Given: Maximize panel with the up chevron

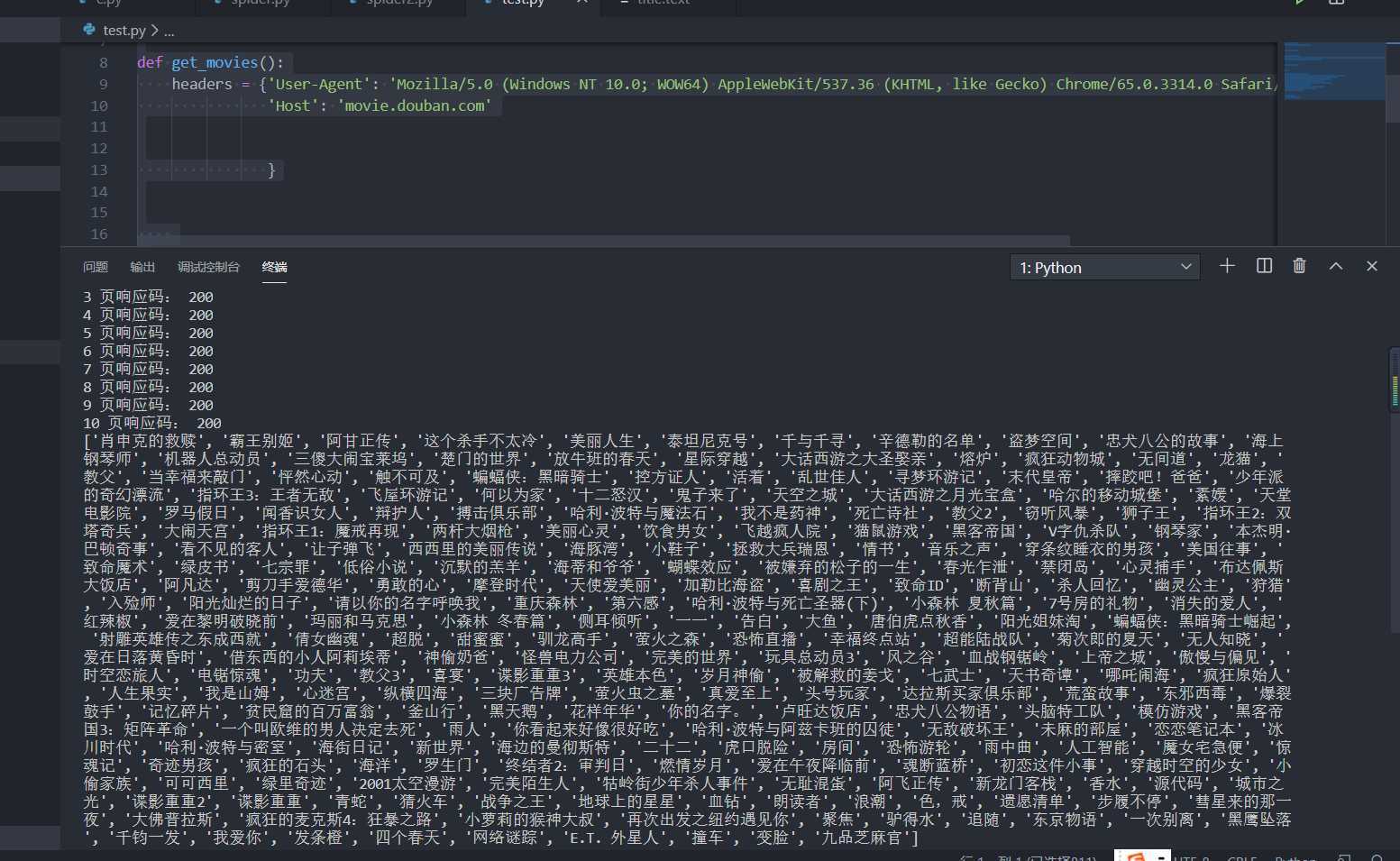Looking at the screenshot, I should click(1336, 266).
